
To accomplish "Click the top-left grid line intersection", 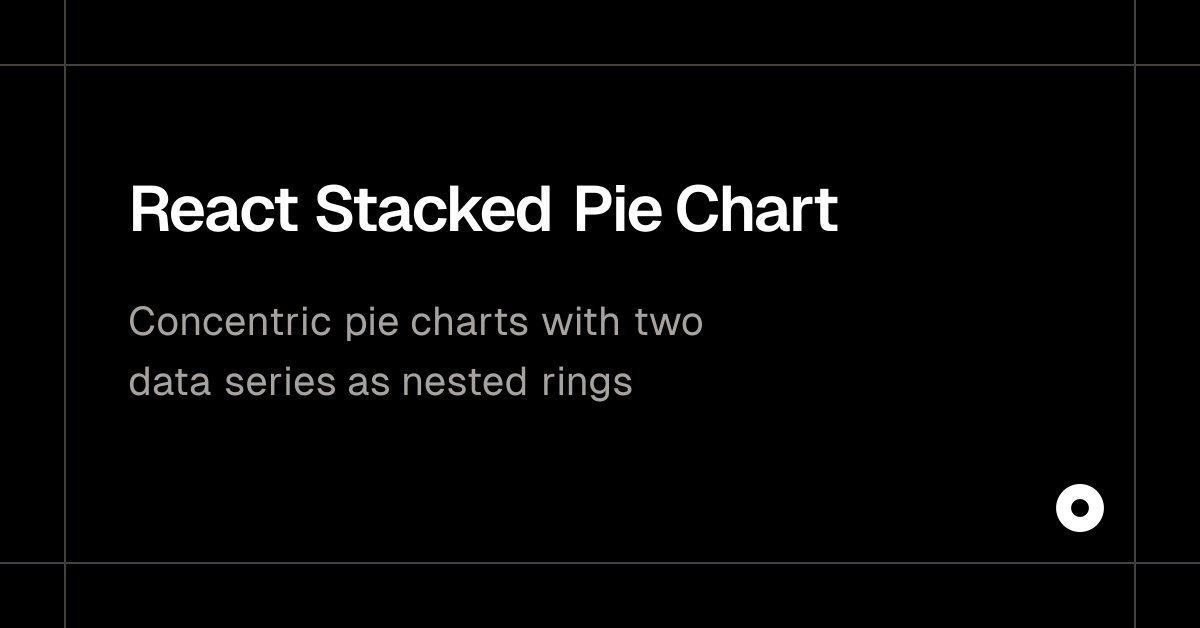I will pos(65,65).
